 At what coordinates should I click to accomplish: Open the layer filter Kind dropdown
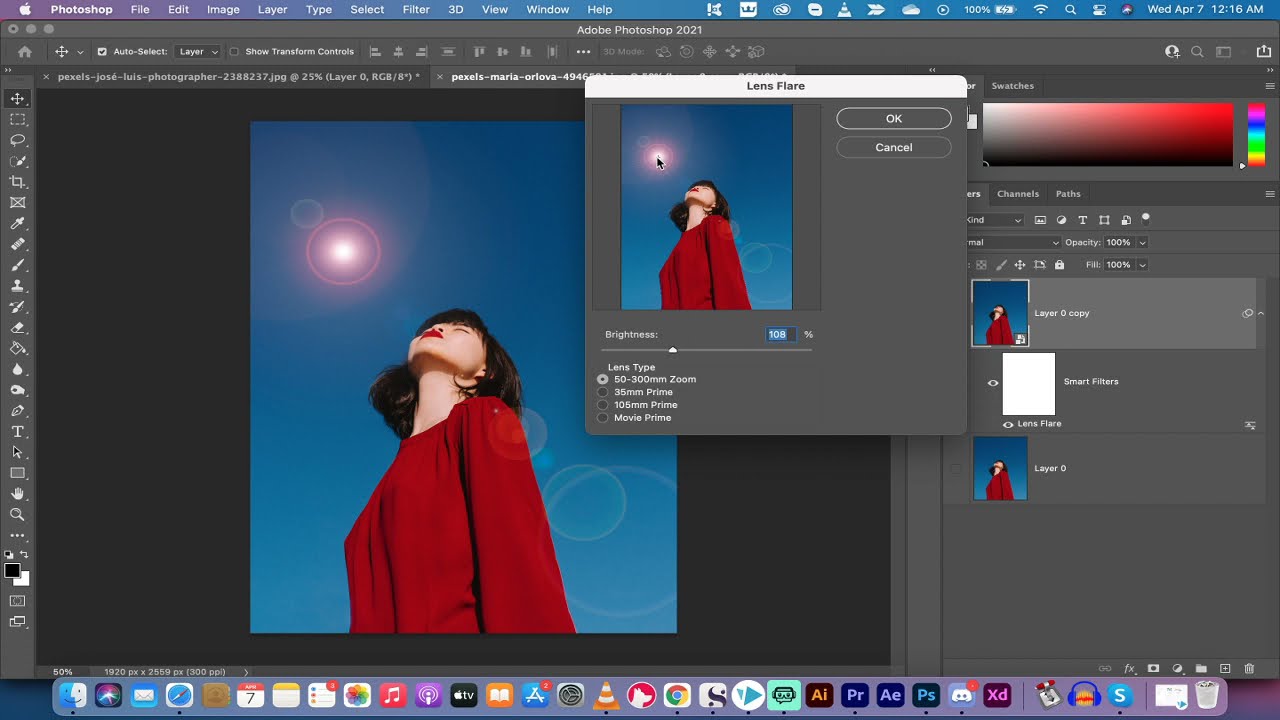tap(992, 220)
